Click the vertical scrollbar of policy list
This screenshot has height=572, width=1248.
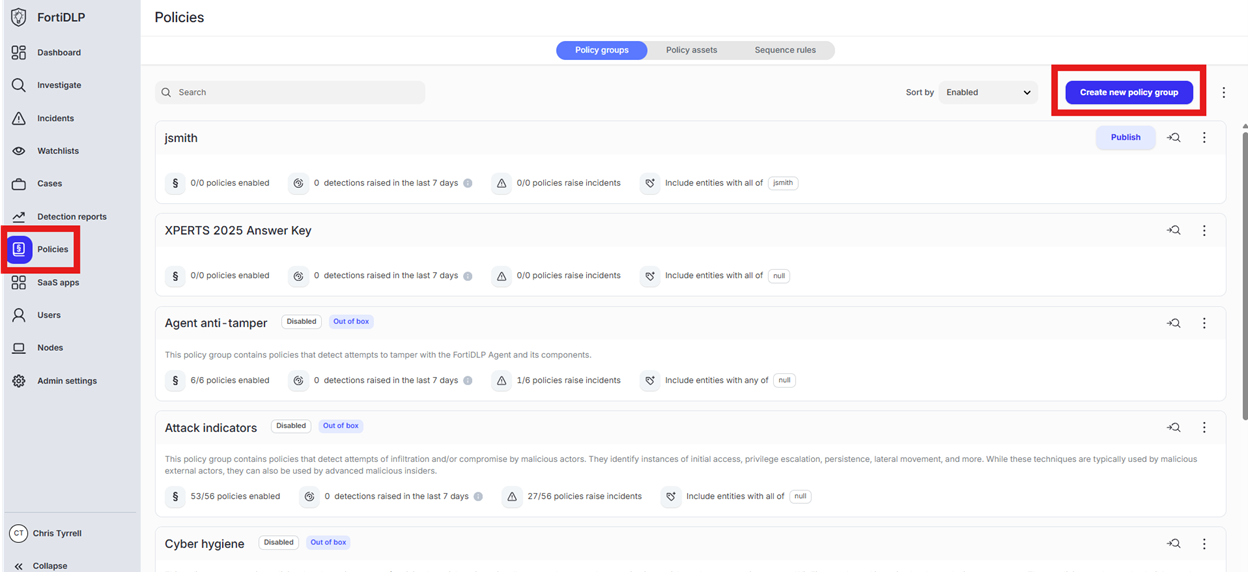tap(1245, 275)
